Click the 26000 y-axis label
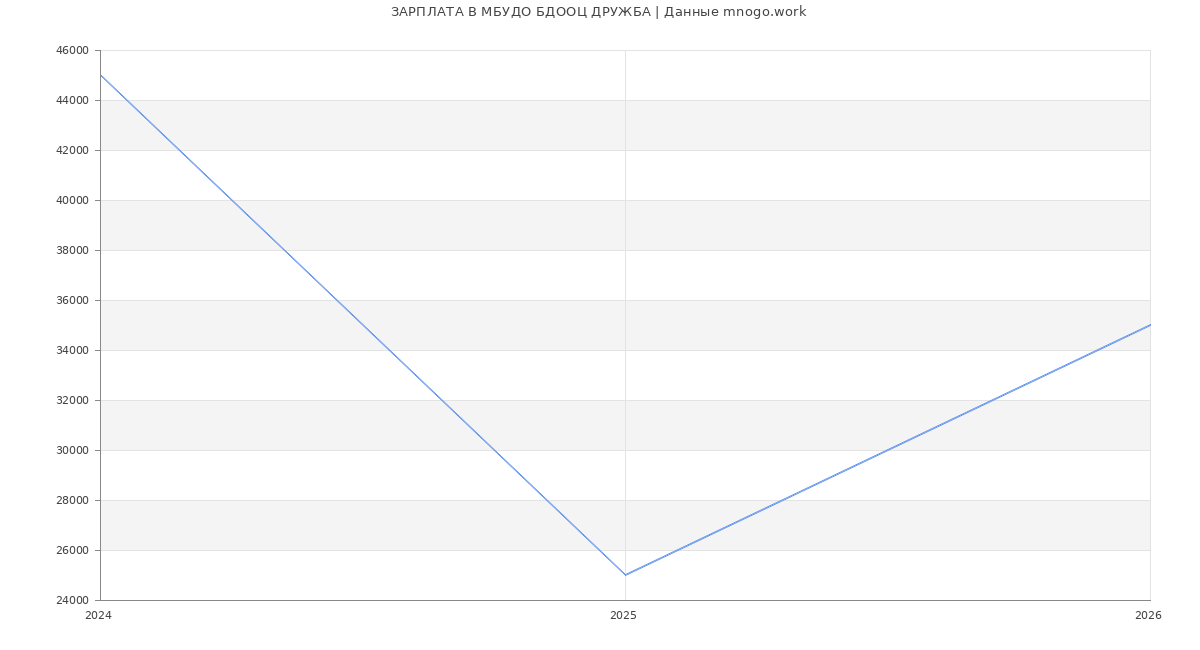This screenshot has height=650, width=1200. coord(72,550)
